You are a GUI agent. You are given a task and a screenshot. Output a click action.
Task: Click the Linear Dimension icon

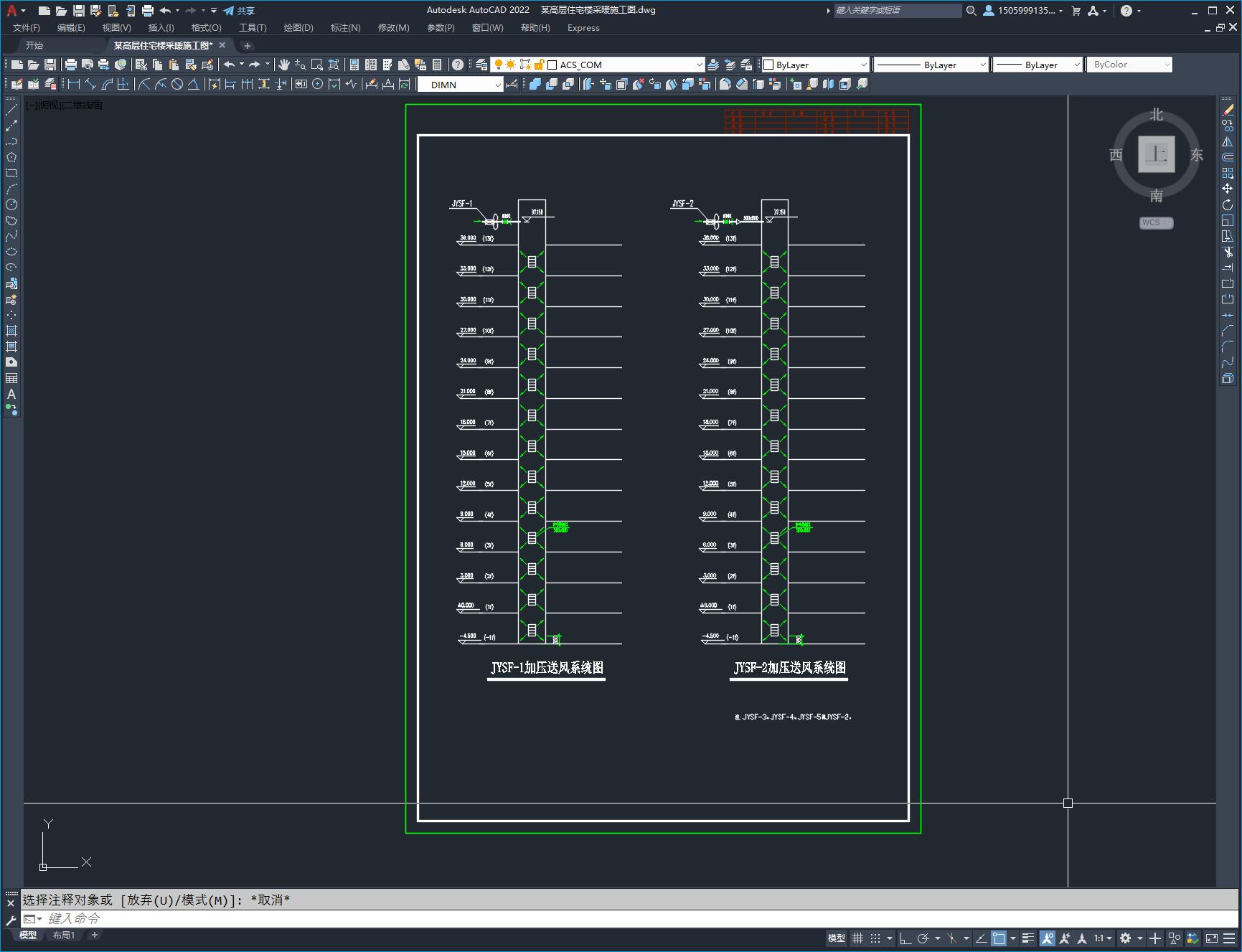click(x=73, y=84)
